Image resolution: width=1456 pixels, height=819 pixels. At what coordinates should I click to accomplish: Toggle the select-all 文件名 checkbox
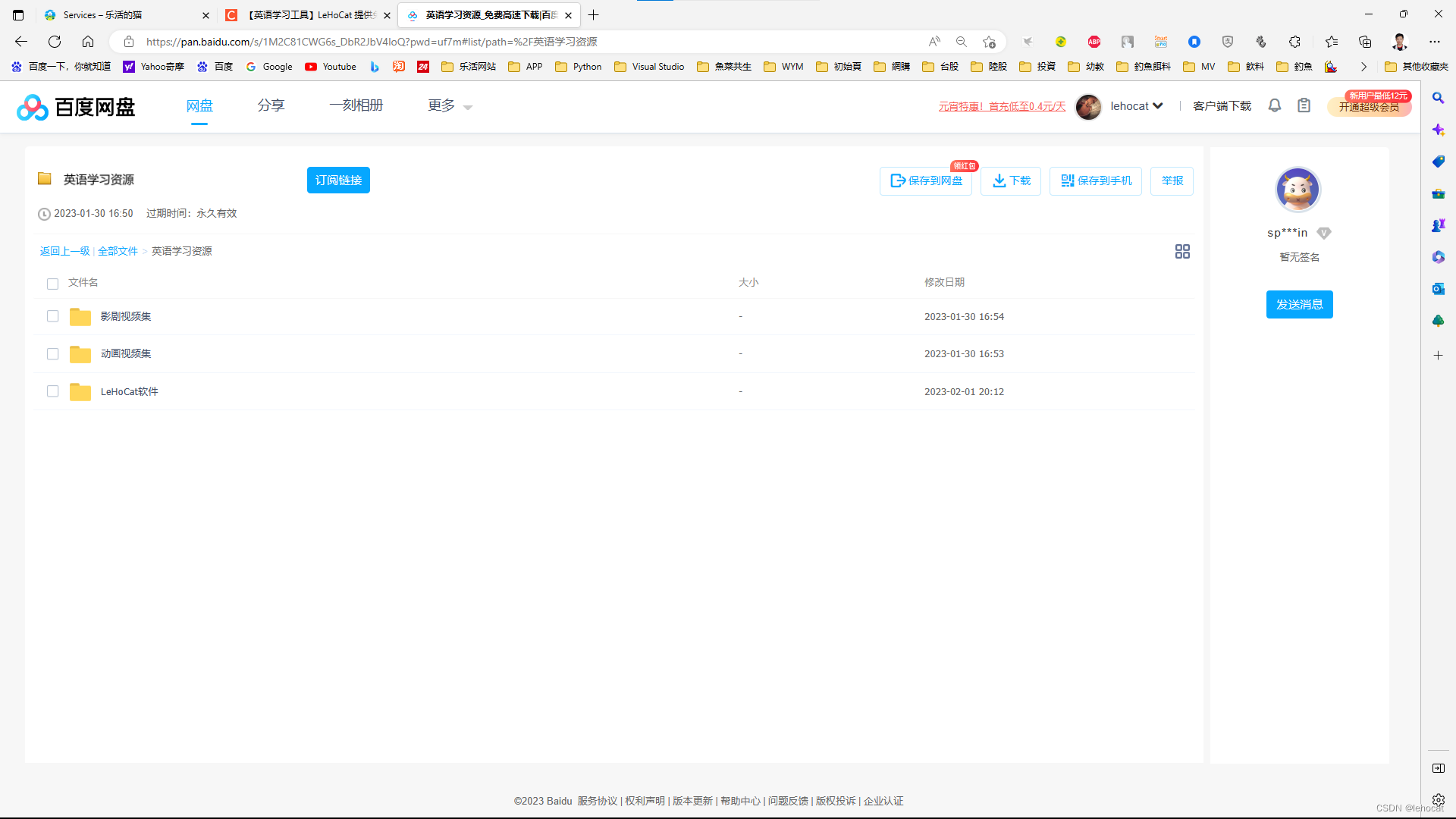tap(52, 284)
